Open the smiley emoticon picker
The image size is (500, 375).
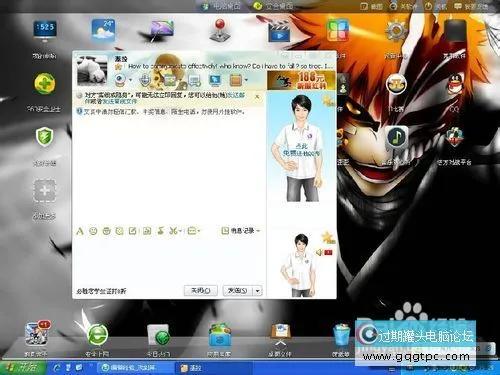93,231
